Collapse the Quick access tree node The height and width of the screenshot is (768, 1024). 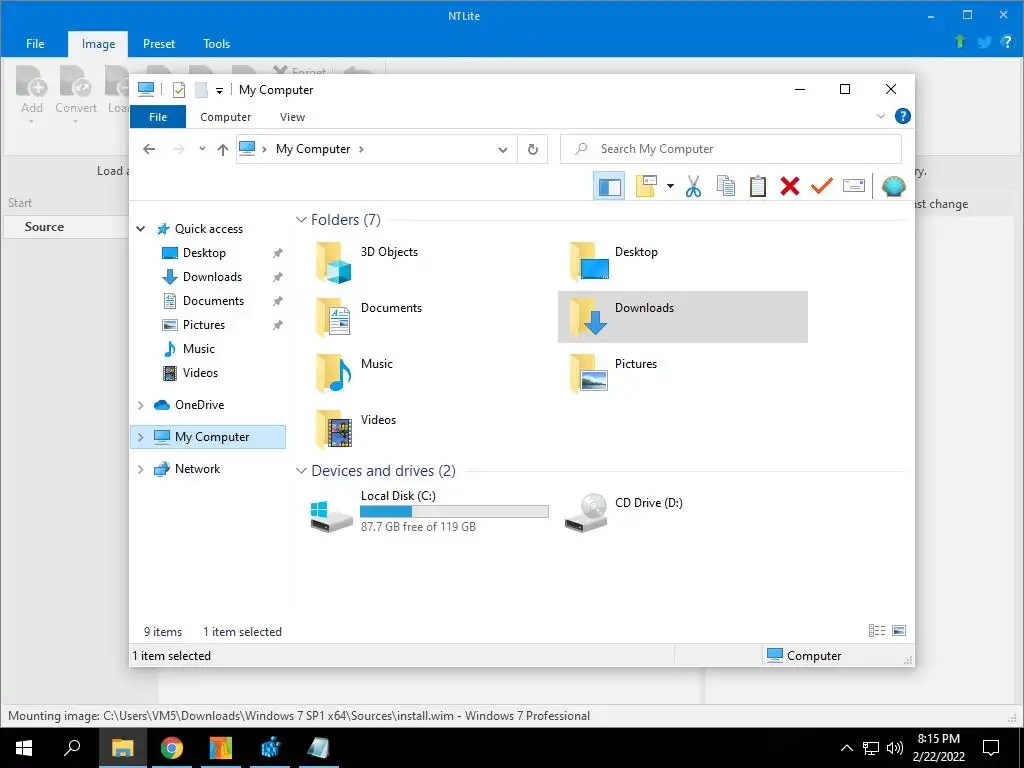(x=140, y=229)
